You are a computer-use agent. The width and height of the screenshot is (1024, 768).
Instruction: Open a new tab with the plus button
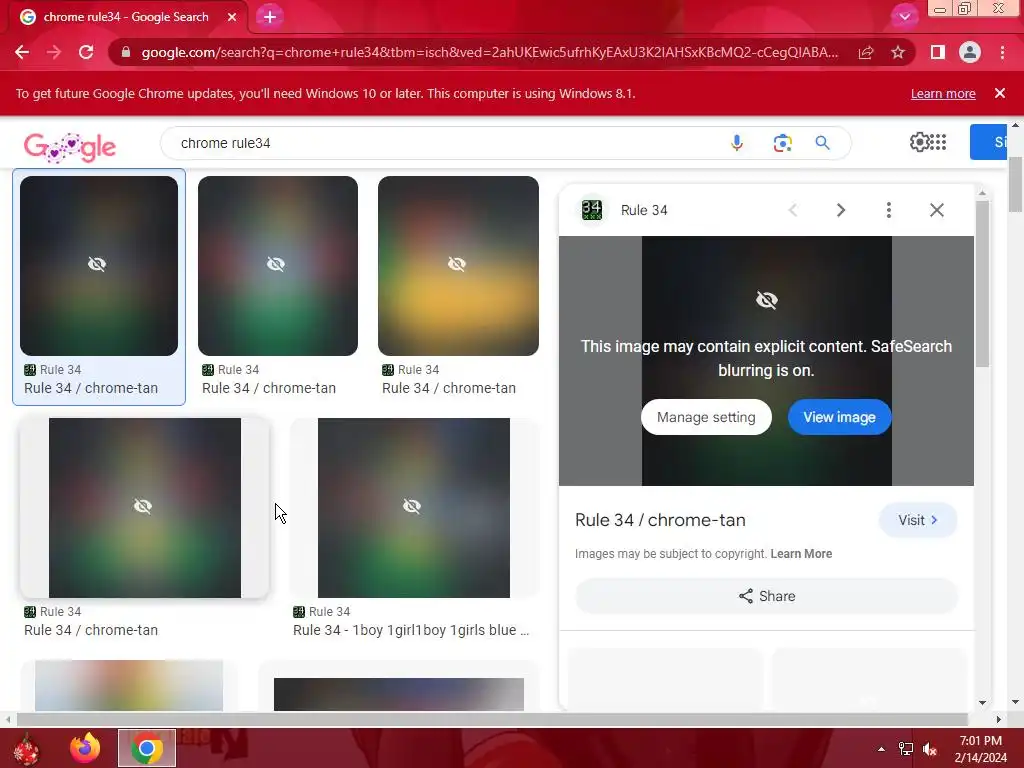pyautogui.click(x=270, y=17)
